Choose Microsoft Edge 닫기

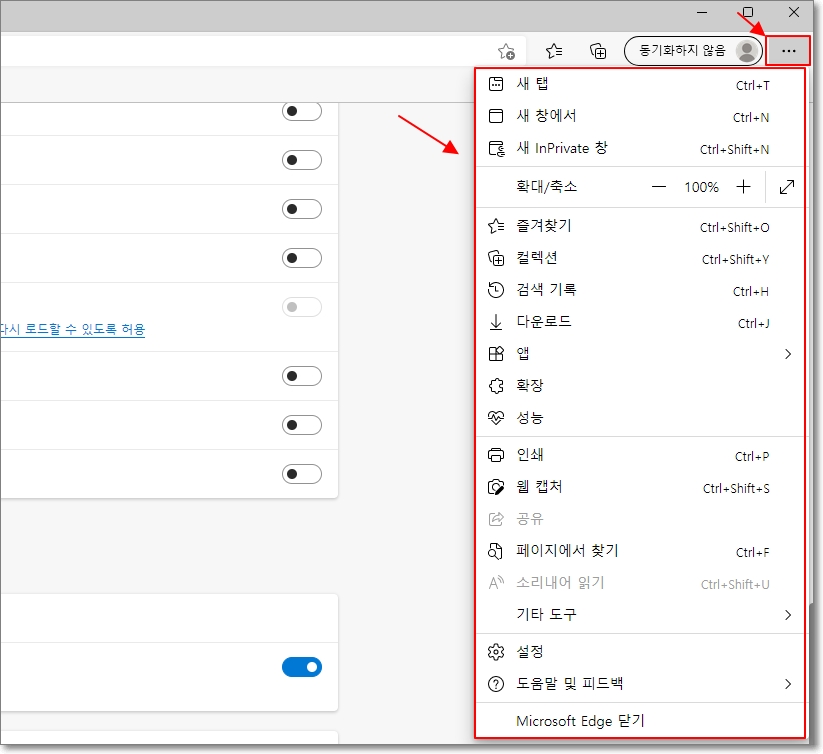pos(639,721)
